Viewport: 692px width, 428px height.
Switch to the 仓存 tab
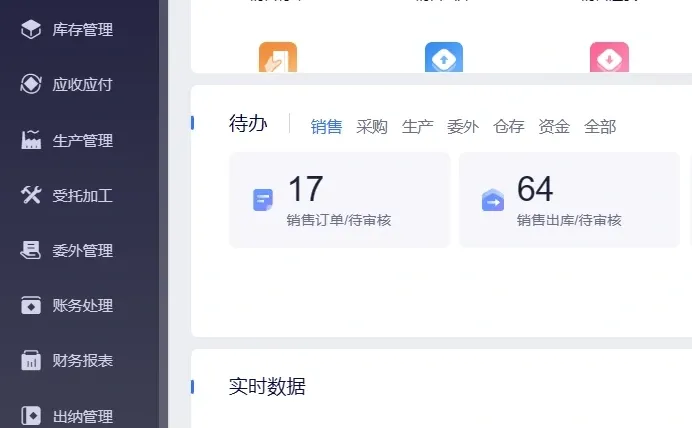point(509,127)
